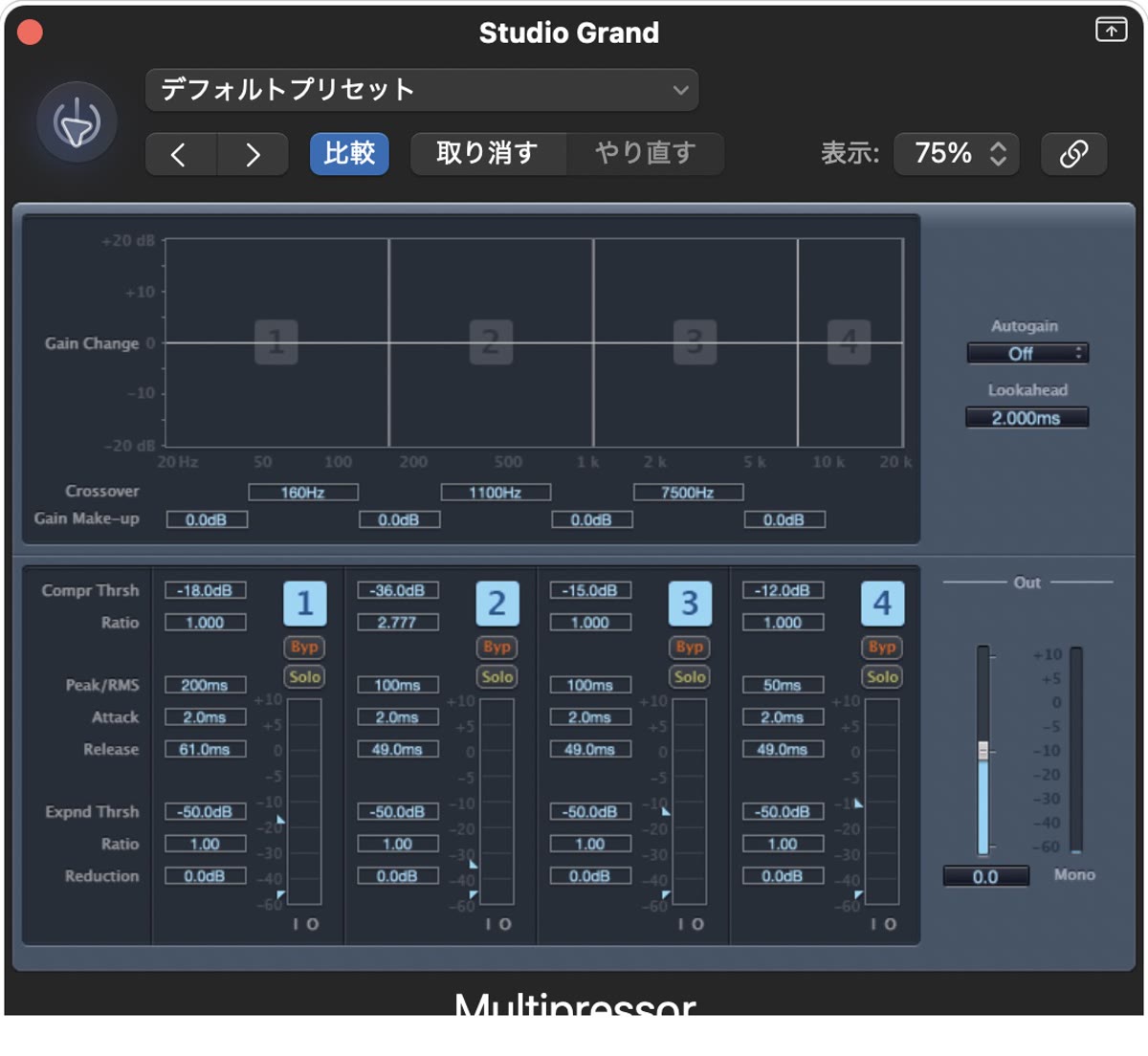1148x1056 pixels.
Task: Toggle the plug-in power button
Action: (x=77, y=122)
